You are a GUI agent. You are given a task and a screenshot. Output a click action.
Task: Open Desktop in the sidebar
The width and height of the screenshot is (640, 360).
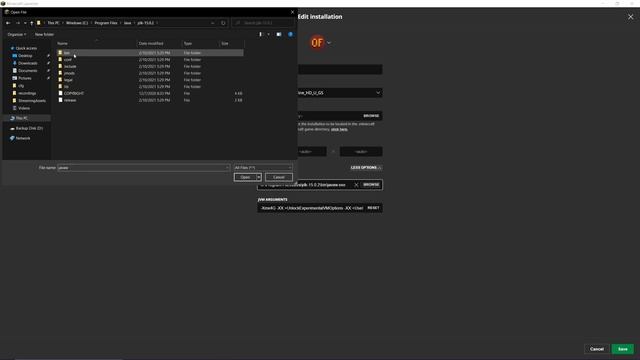25,56
